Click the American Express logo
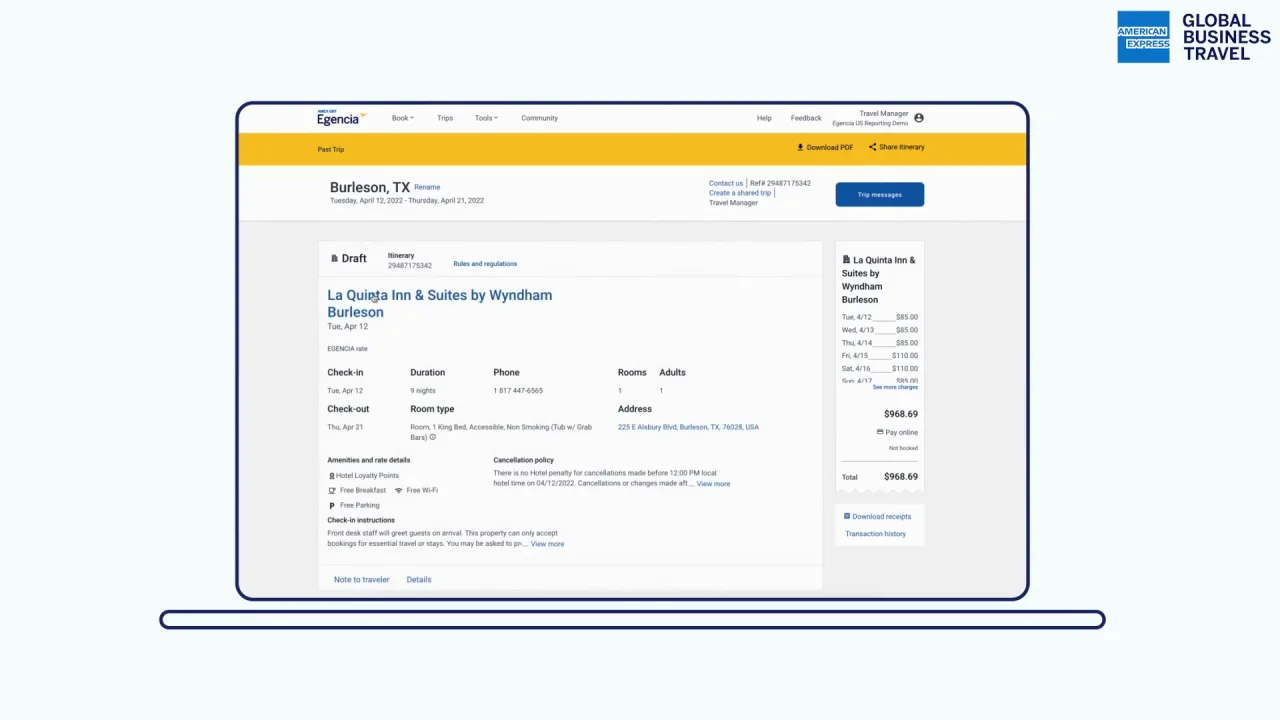 [x=1143, y=37]
